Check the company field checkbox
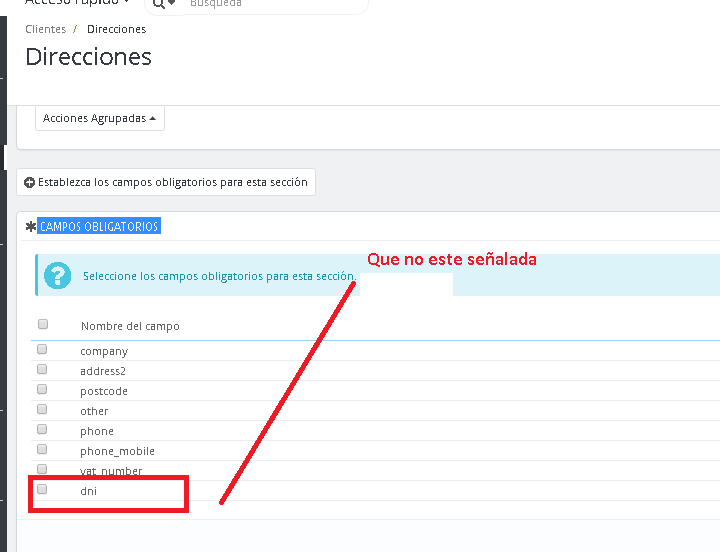The image size is (720, 552). coord(42,350)
